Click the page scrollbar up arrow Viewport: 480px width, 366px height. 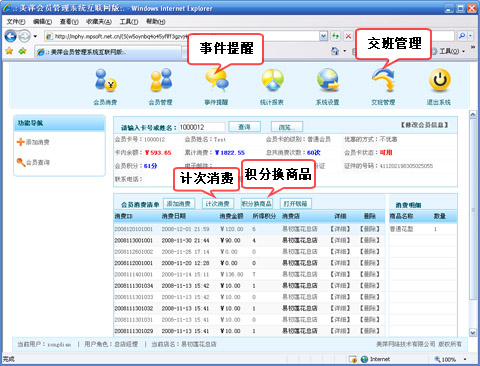click(473, 115)
